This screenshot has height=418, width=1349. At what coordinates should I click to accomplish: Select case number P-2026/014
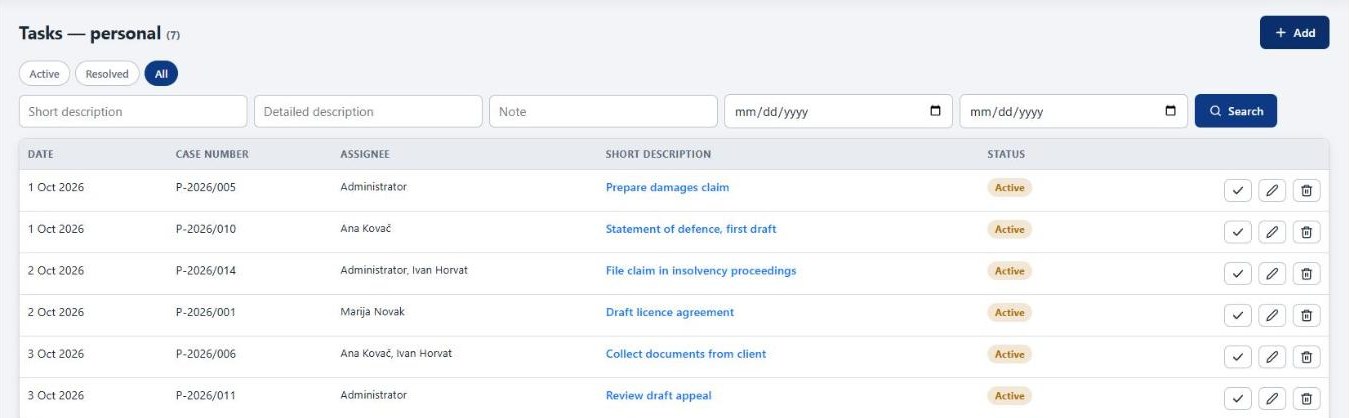pyautogui.click(x=206, y=271)
